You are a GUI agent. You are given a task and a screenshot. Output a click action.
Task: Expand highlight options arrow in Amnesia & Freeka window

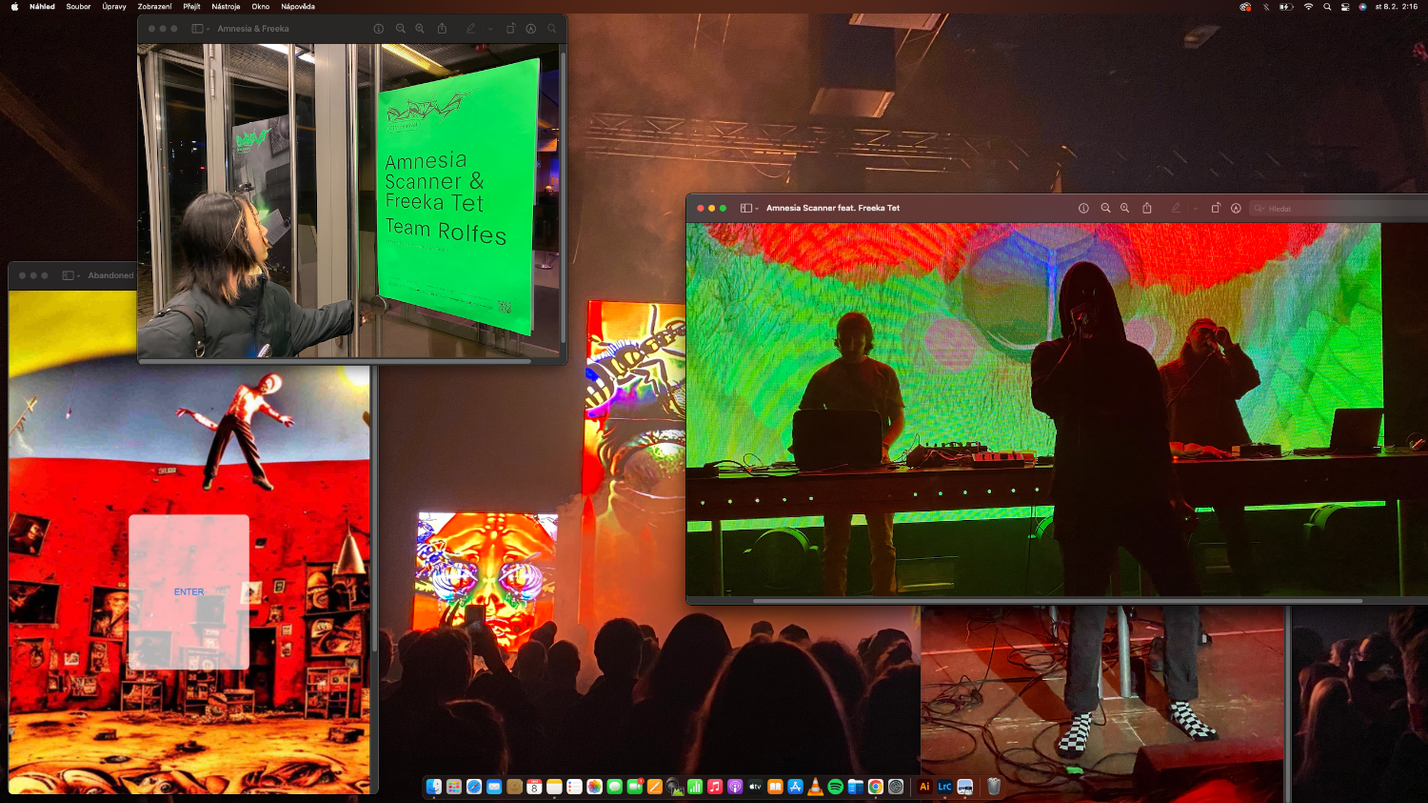click(x=490, y=29)
